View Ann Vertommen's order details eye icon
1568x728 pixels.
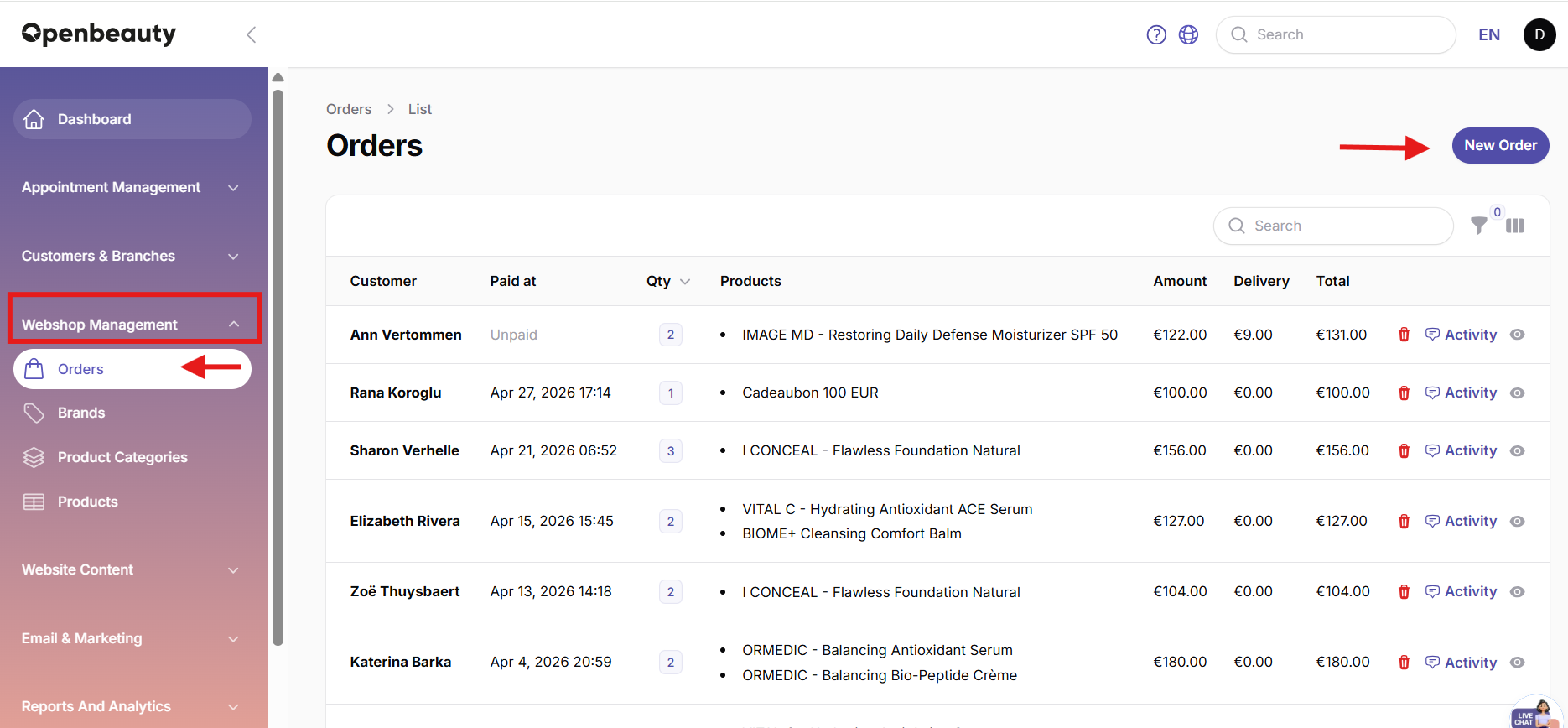point(1517,335)
